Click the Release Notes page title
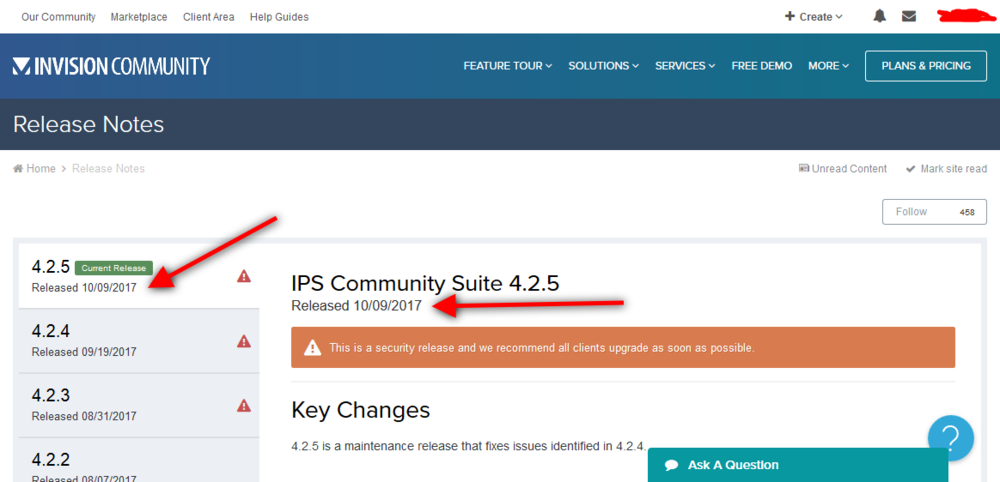Viewport: 1000px width, 482px height. pos(89,124)
